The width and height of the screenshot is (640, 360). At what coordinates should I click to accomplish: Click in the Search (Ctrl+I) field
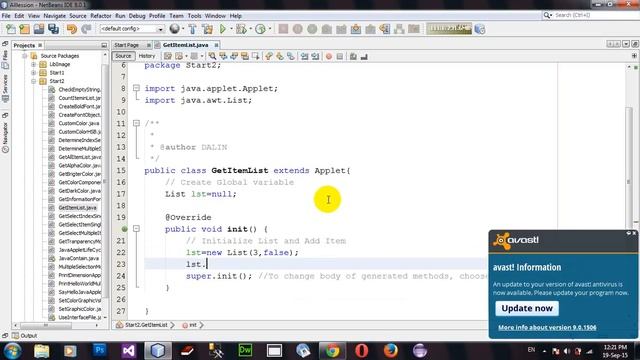(594, 15)
